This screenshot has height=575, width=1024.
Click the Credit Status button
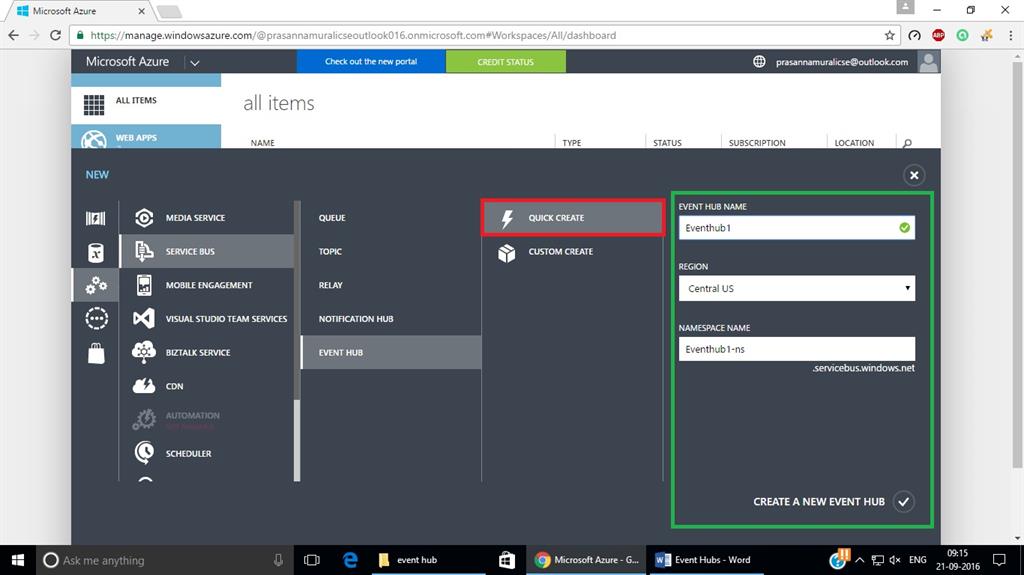coord(505,61)
